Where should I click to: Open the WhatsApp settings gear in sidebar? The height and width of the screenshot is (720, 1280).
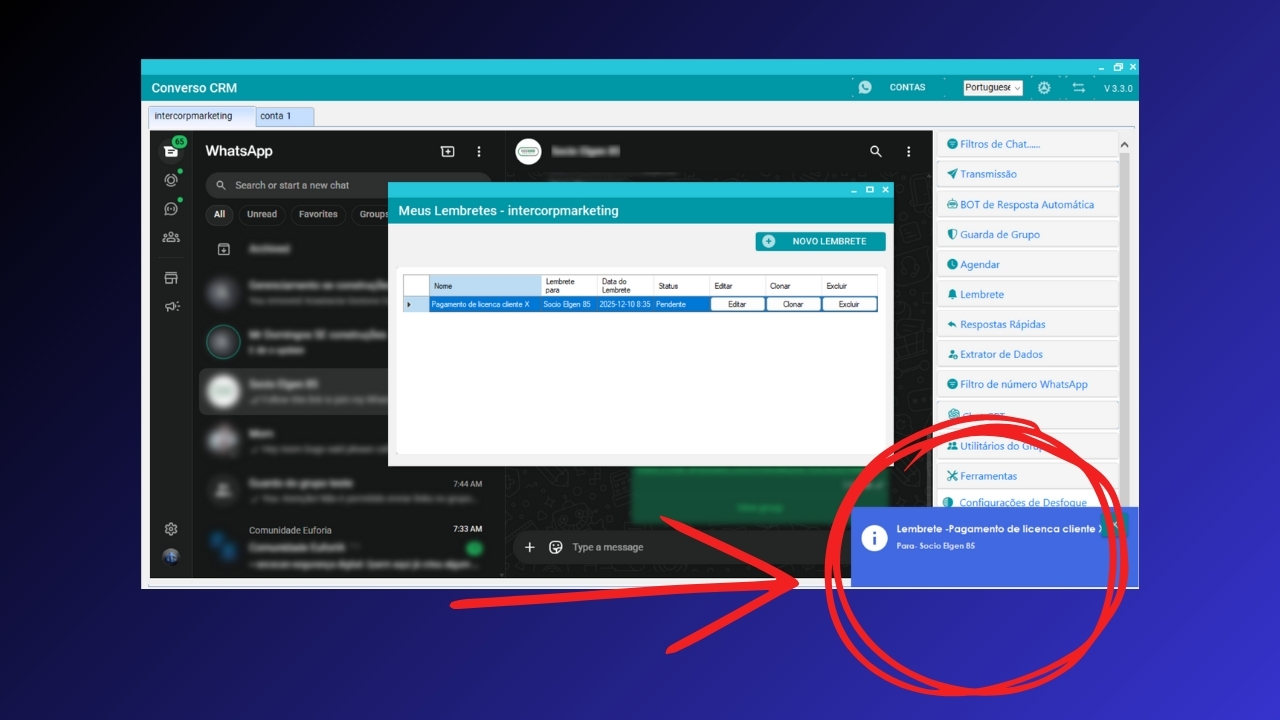[171, 529]
